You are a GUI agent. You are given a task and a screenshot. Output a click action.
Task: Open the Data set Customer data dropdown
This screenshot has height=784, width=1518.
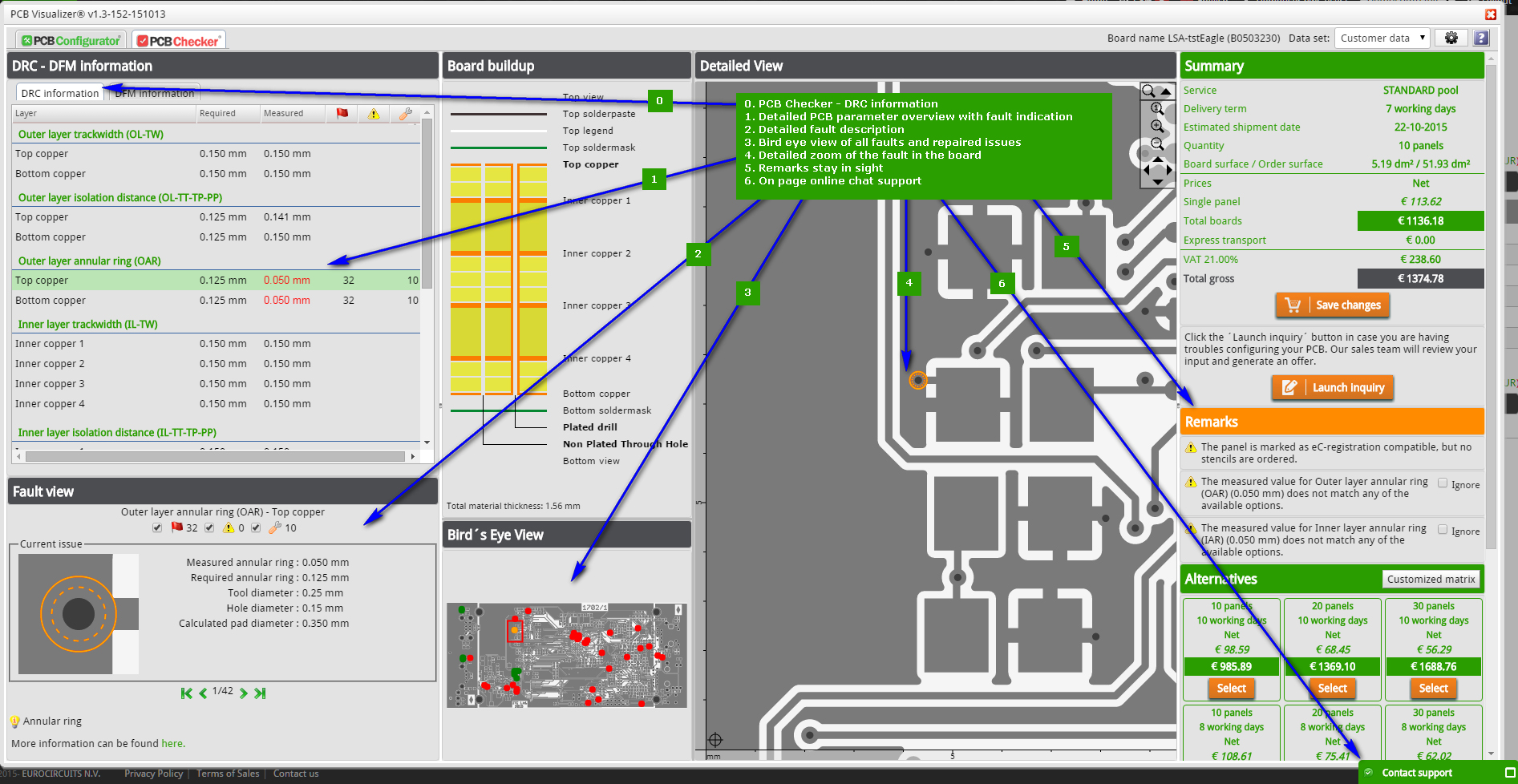[x=1382, y=38]
